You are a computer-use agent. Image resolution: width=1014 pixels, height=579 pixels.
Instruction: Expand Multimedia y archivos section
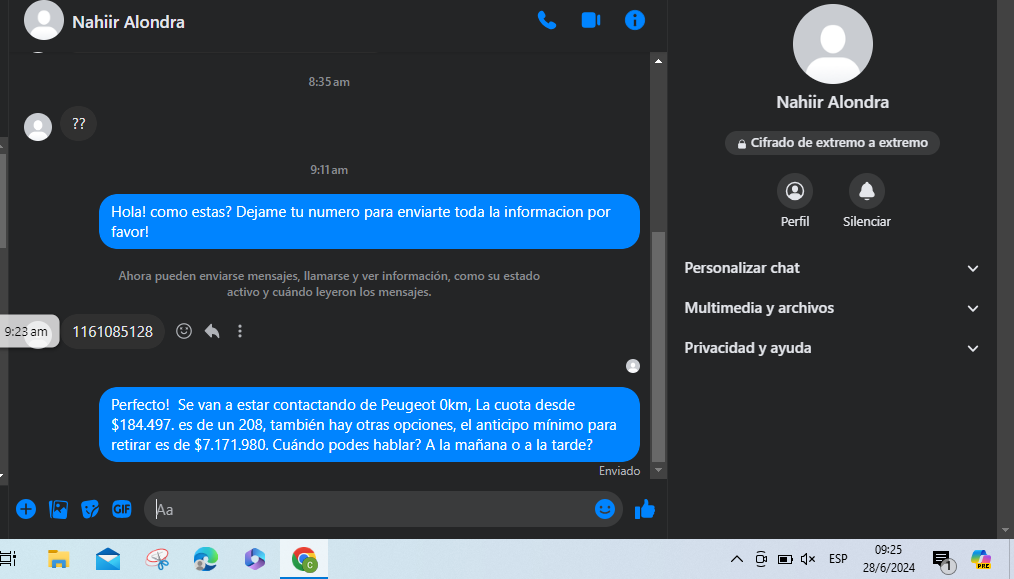click(x=832, y=308)
